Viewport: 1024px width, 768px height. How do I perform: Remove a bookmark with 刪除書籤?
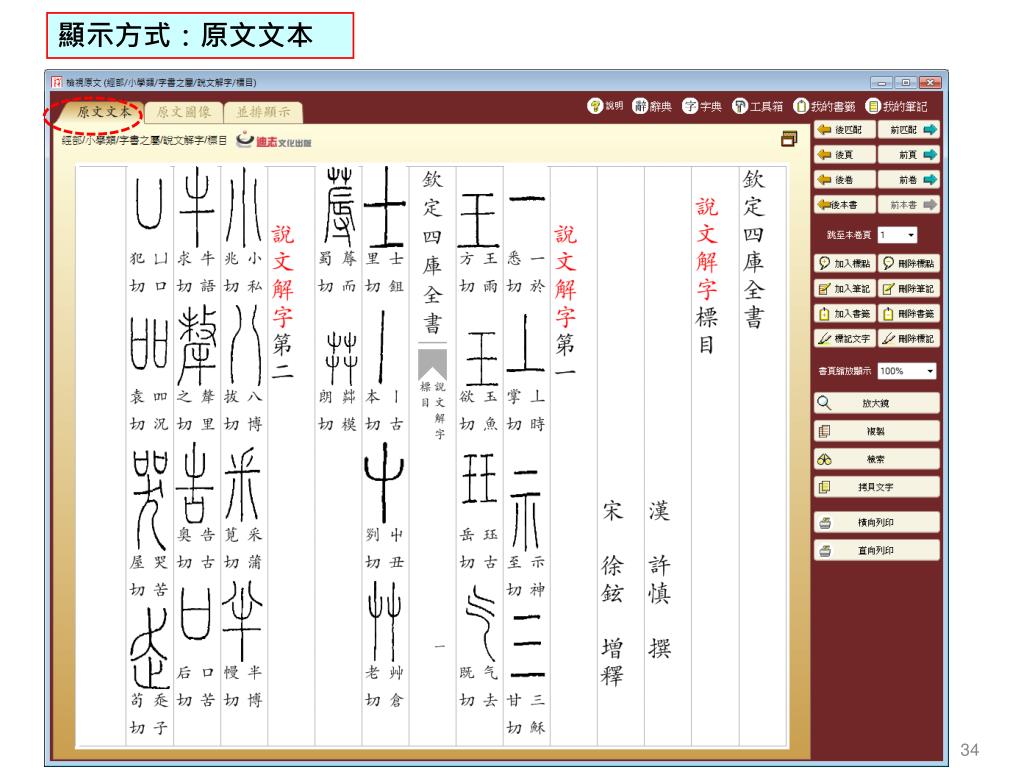[x=909, y=314]
